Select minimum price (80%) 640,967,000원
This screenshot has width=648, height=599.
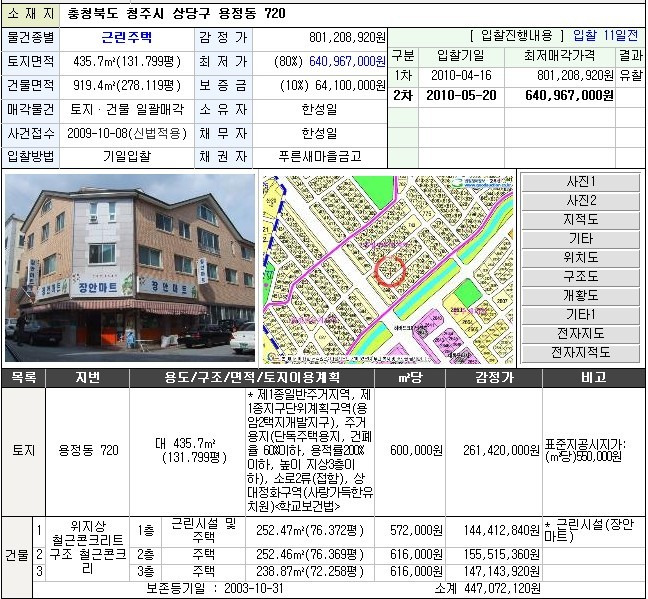[x=330, y=62]
